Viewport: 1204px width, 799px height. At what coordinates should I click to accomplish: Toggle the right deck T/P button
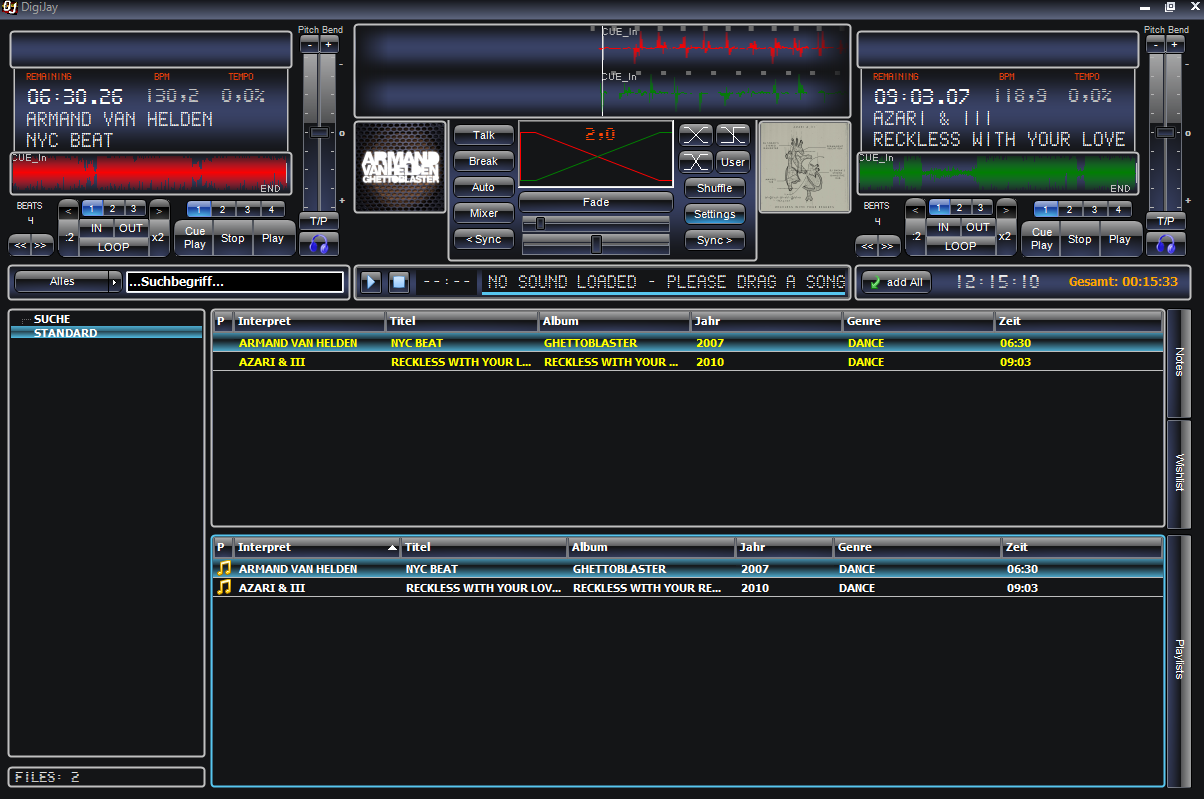coord(1165,221)
